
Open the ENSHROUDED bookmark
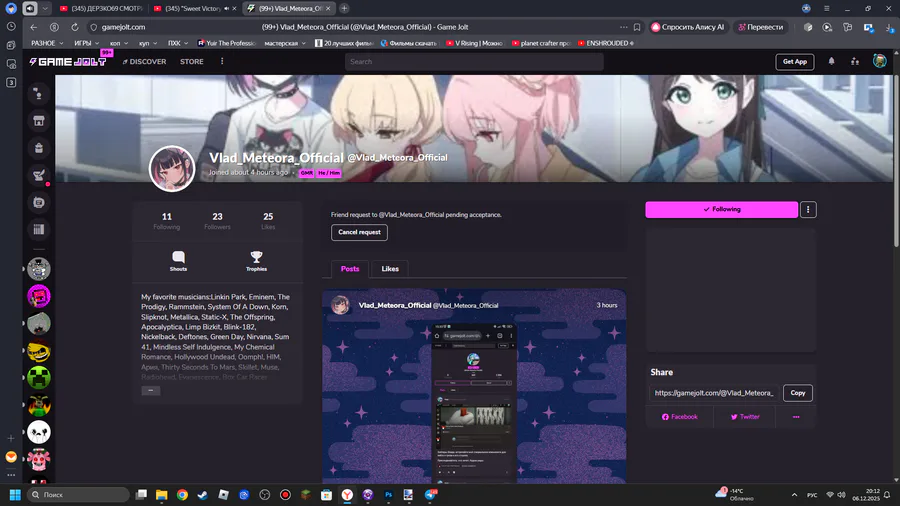click(606, 43)
